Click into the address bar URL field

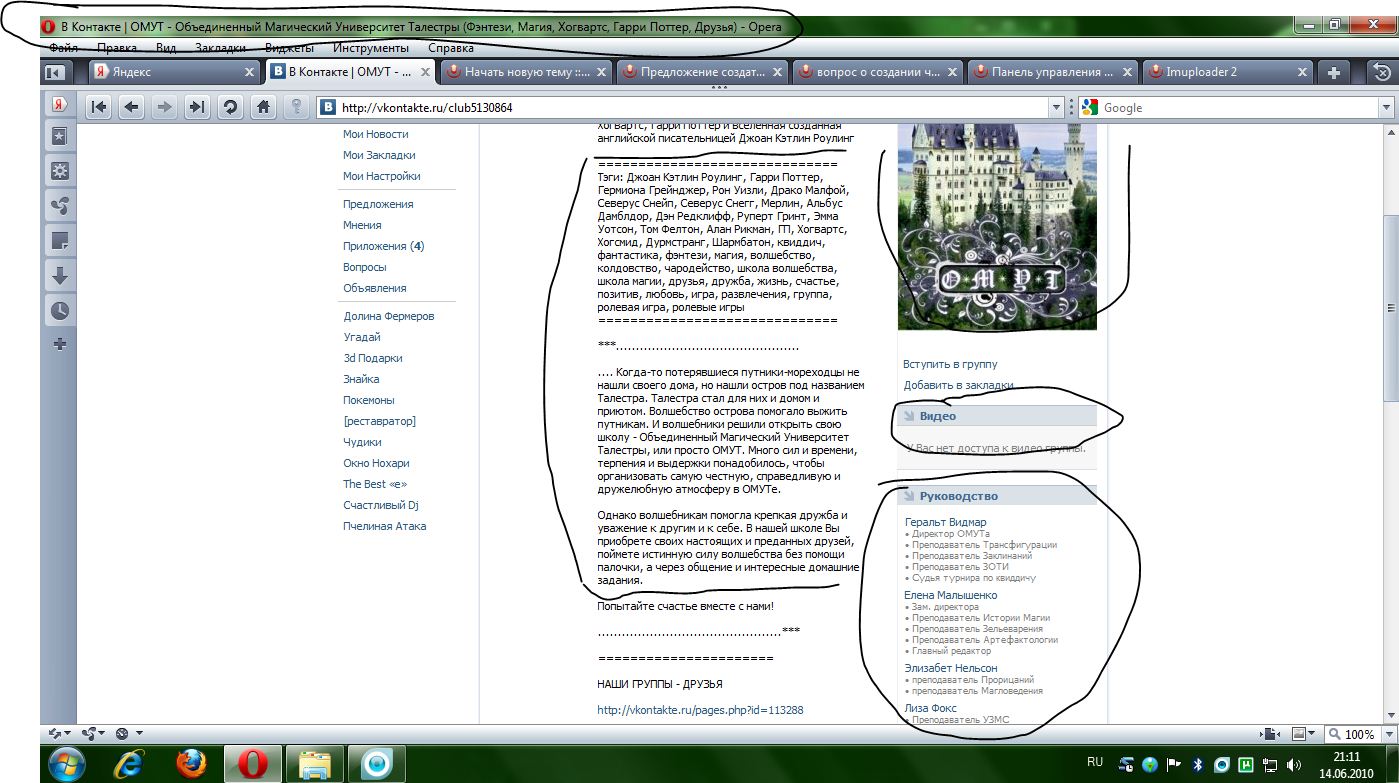(x=690, y=107)
